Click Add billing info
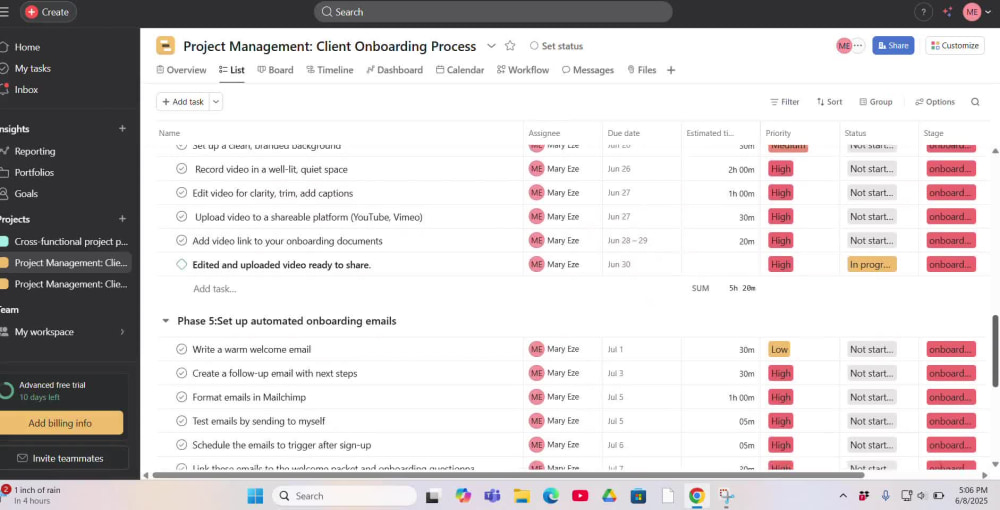Image resolution: width=1000 pixels, height=510 pixels. tap(61, 423)
